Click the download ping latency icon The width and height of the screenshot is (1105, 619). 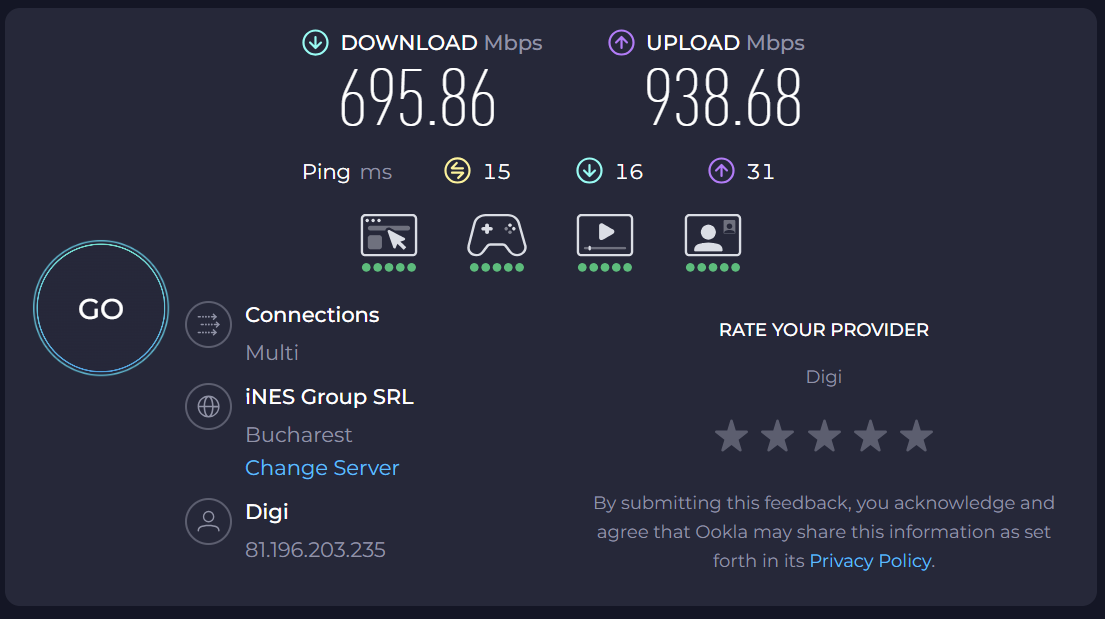(589, 172)
